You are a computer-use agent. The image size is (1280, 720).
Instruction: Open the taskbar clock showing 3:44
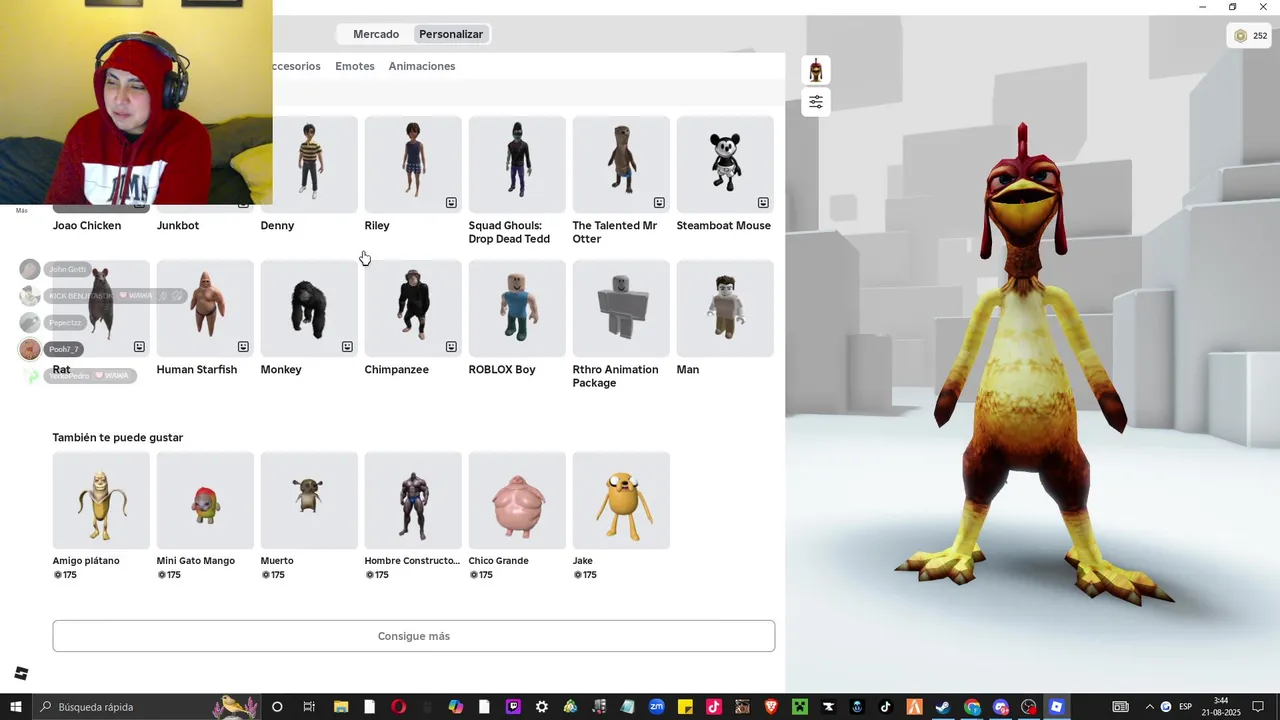tap(1221, 707)
